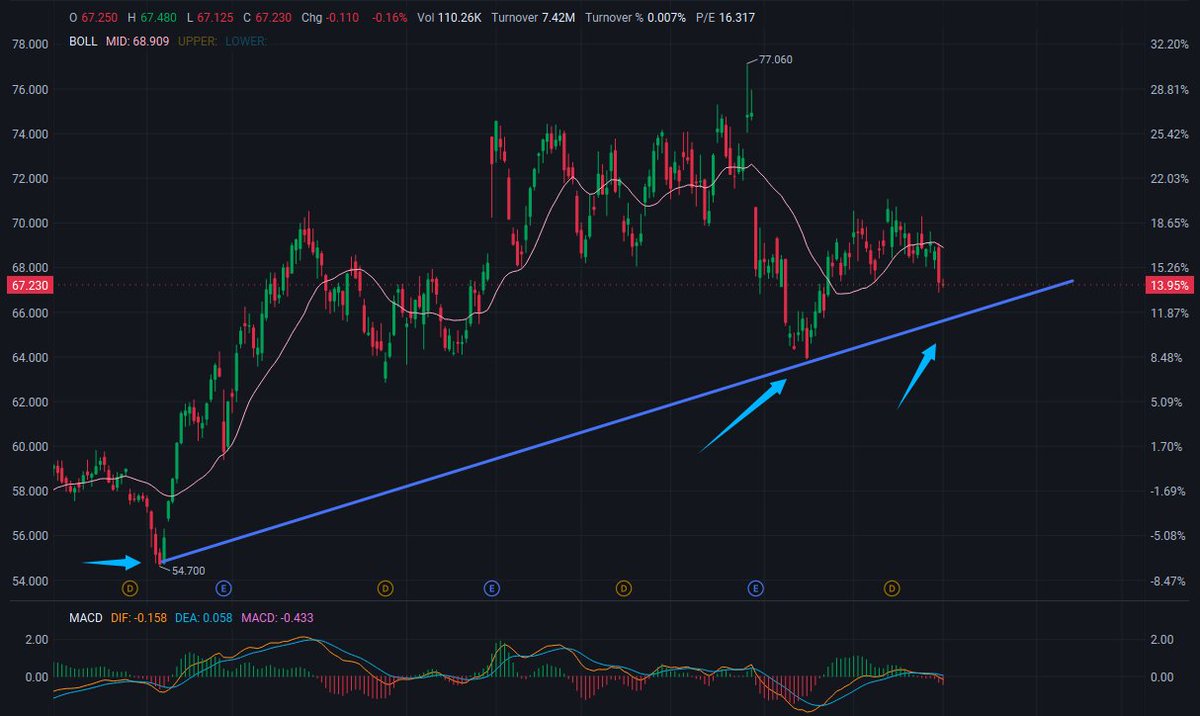1200x716 pixels.
Task: Select the BOLL indicator label
Action: click(81, 41)
